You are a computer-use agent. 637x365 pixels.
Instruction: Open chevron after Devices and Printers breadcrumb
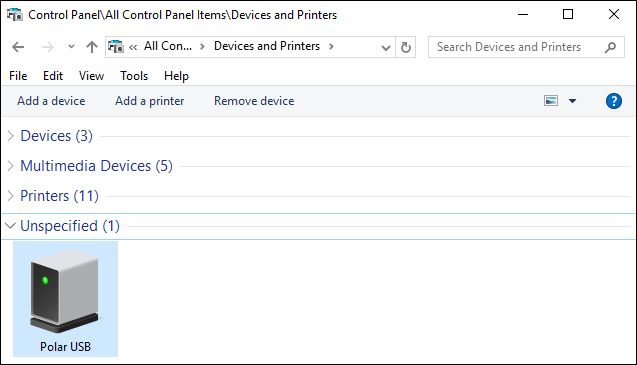(x=332, y=46)
